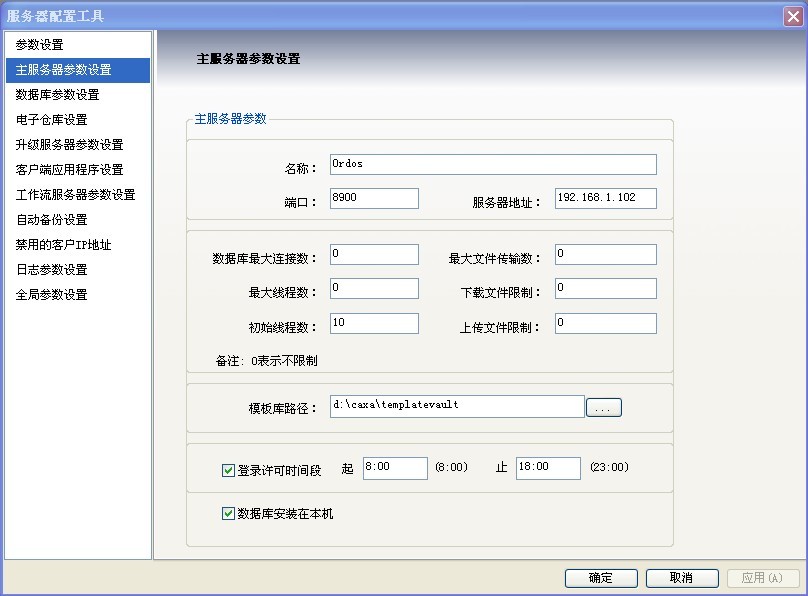Close the 服务器配置工具 window
The width and height of the screenshot is (808, 596).
click(793, 16)
